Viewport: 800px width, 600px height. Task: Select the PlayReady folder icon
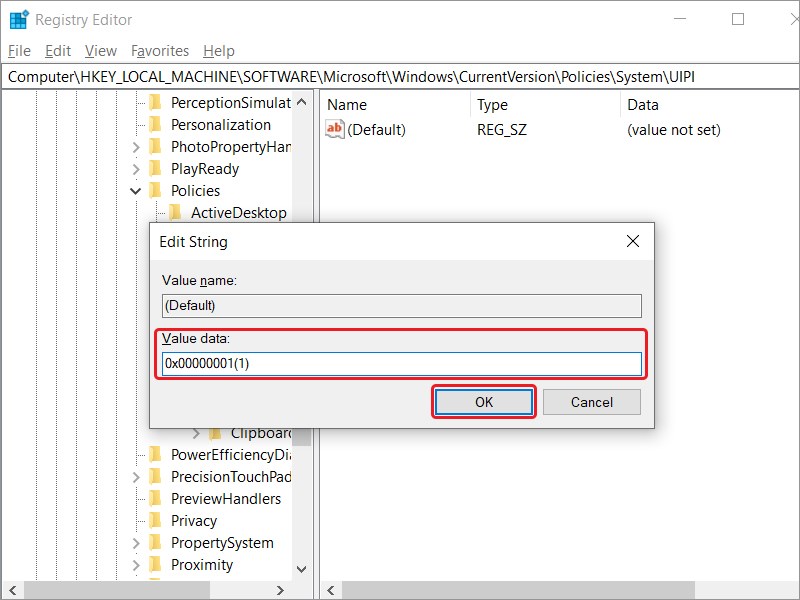155,168
